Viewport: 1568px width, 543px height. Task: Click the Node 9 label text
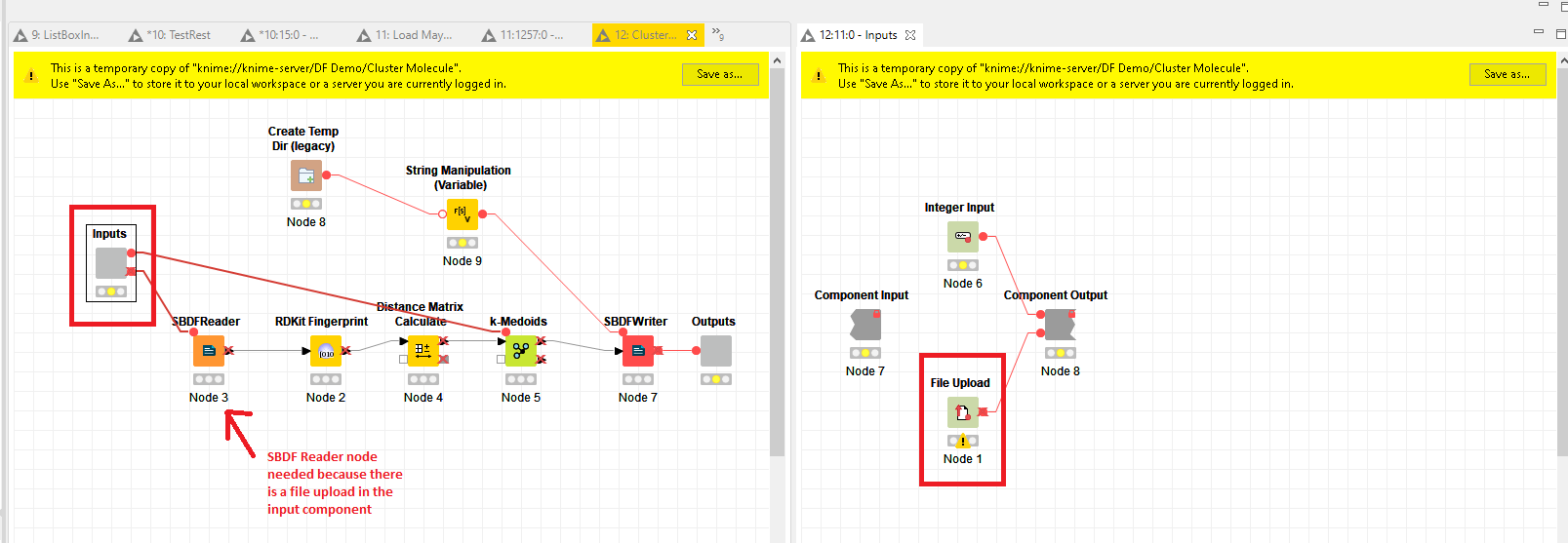[462, 261]
